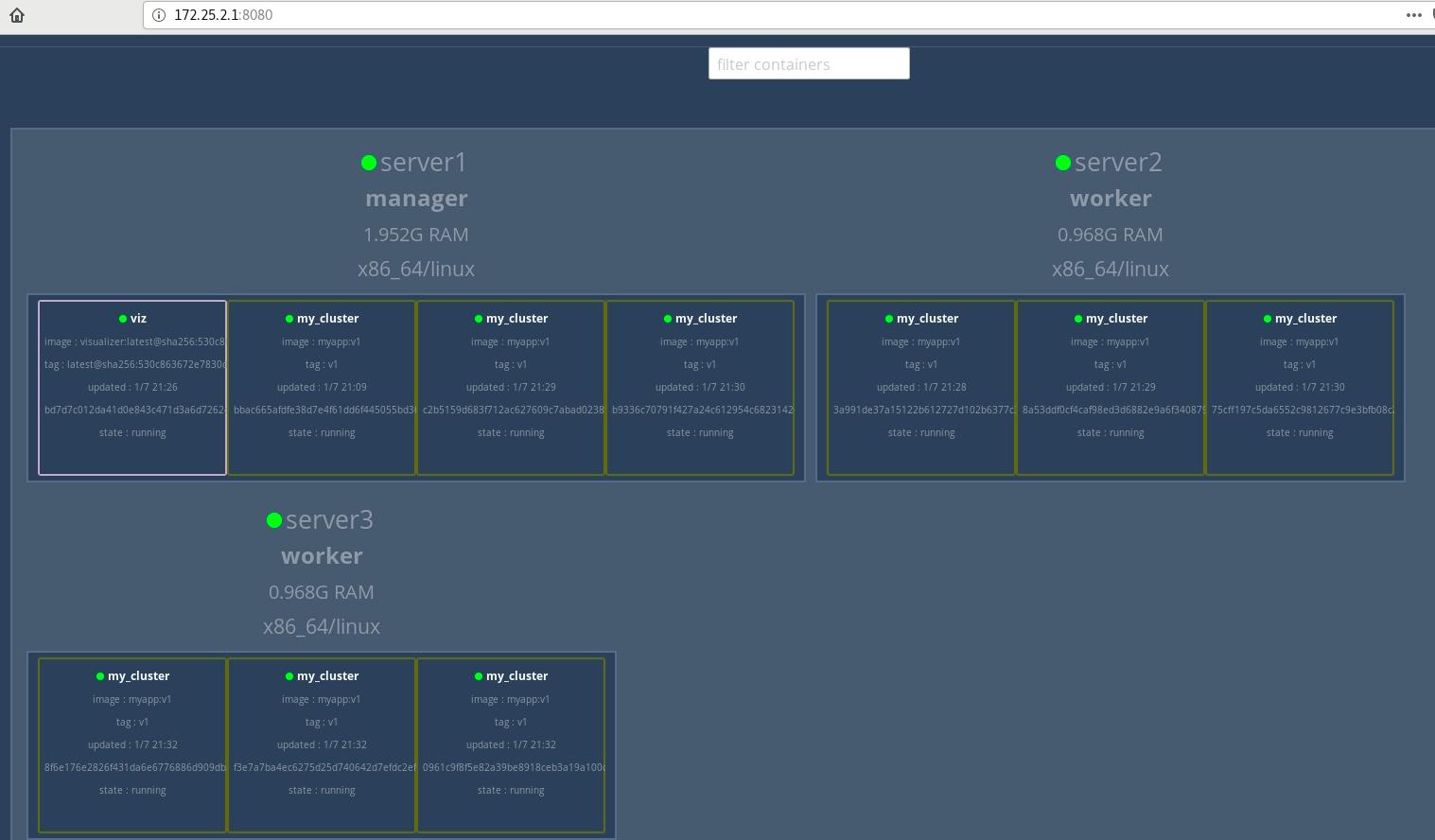Open the three-dot page actions menu
Image resolution: width=1435 pixels, height=840 pixels.
coord(1413,15)
